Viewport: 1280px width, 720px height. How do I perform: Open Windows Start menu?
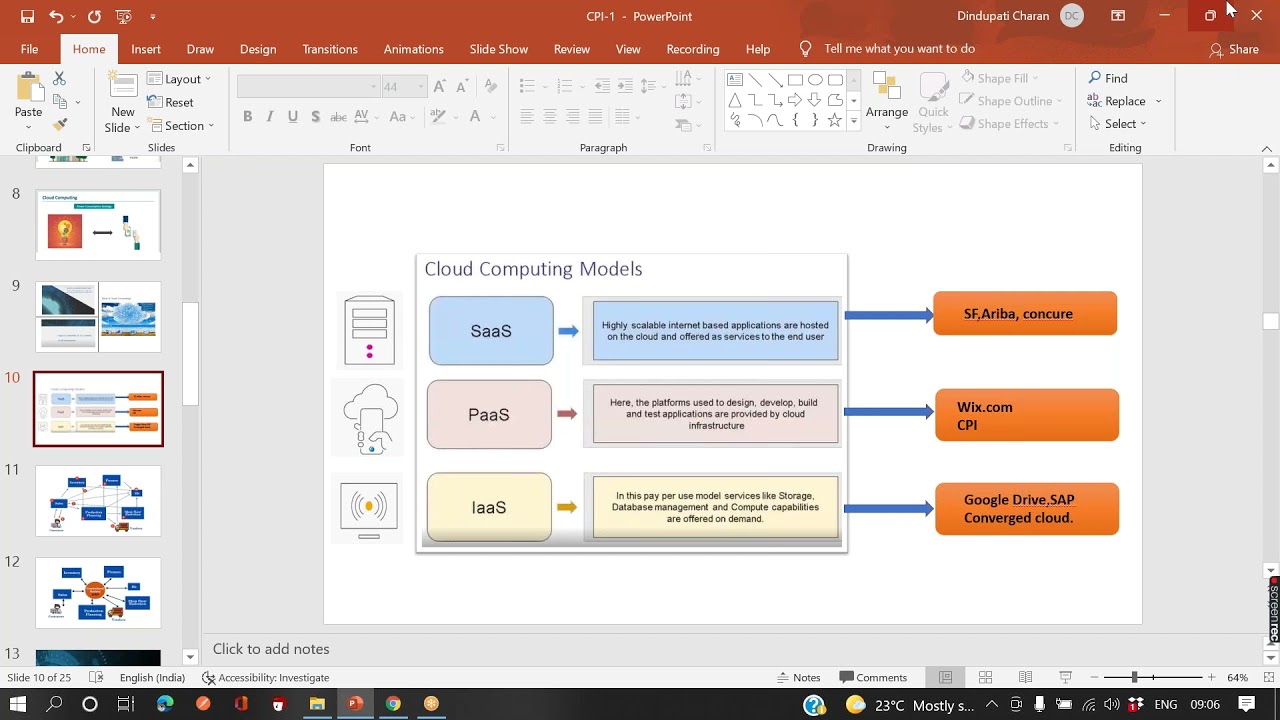pos(17,704)
